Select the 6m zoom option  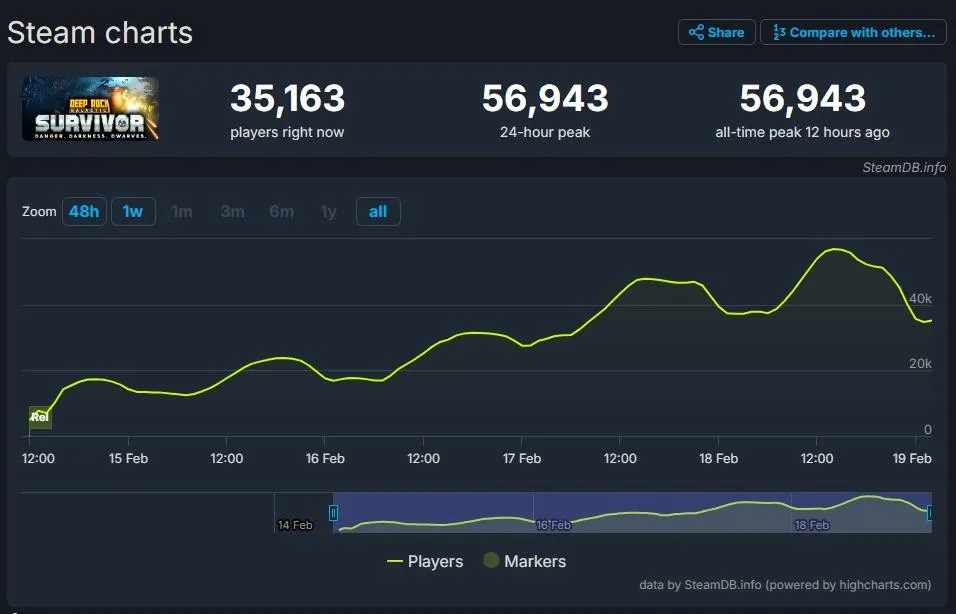click(282, 212)
